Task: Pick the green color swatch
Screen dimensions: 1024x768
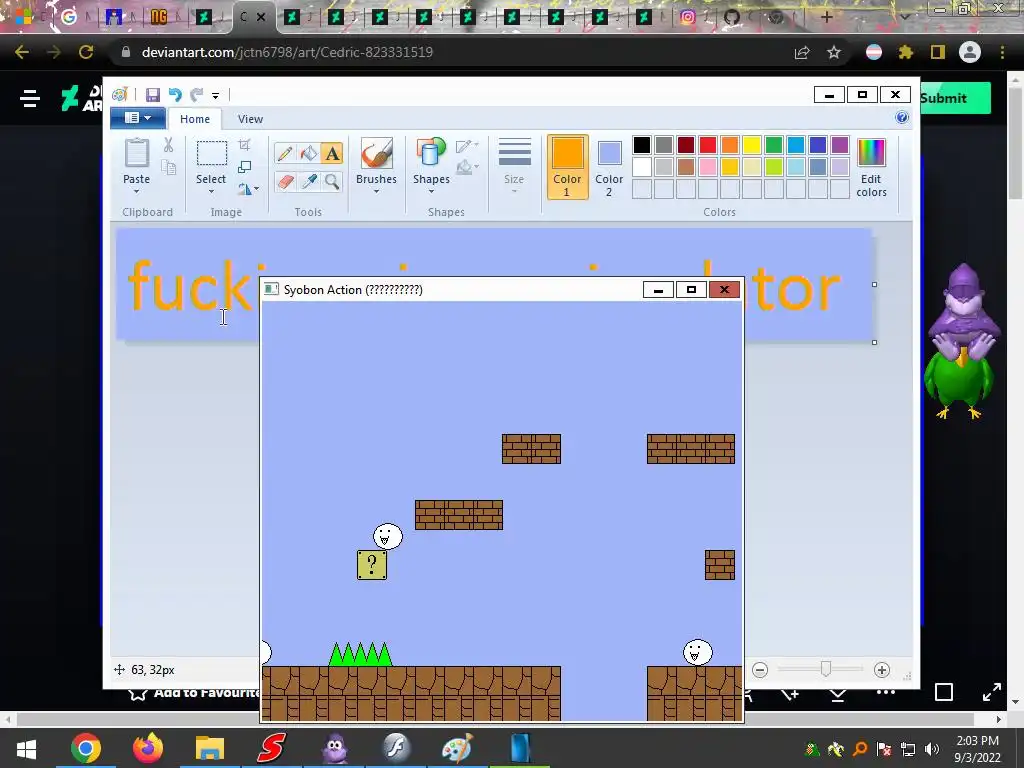Action: (774, 144)
